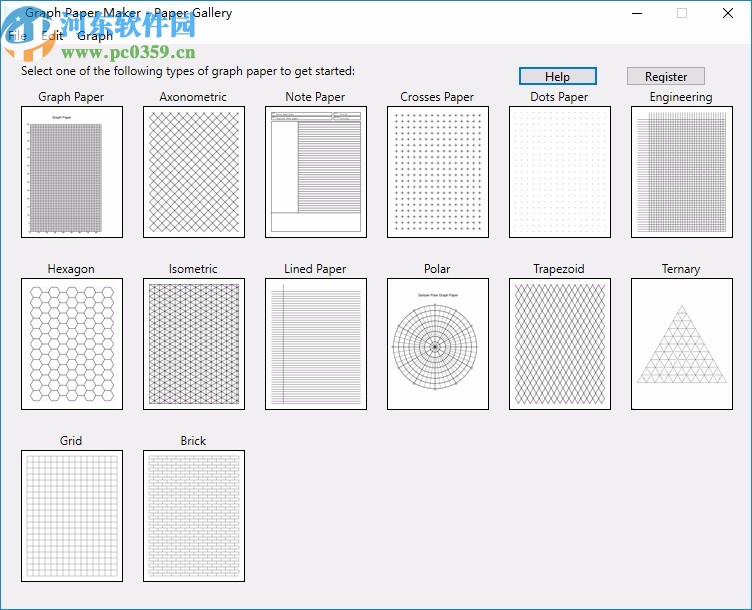The height and width of the screenshot is (610, 752).
Task: Choose the Axonometric paper thumbnail
Action: pos(194,172)
